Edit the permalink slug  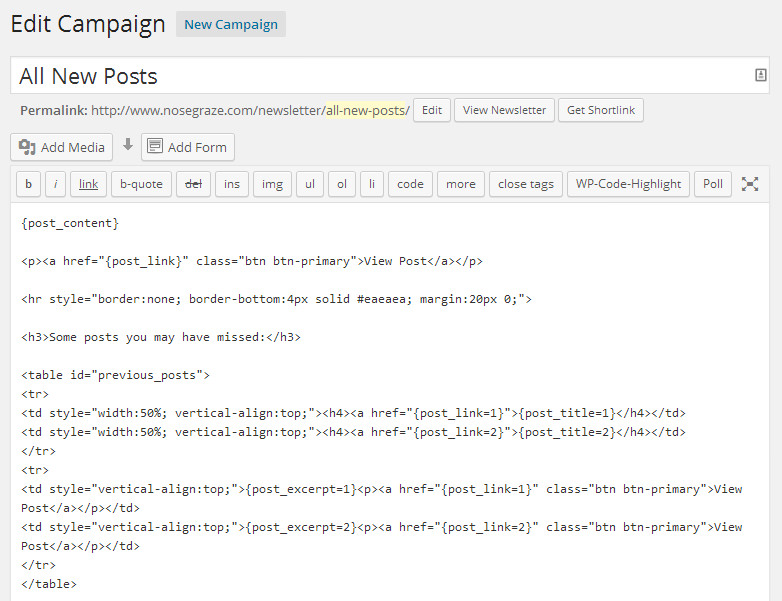click(x=431, y=110)
